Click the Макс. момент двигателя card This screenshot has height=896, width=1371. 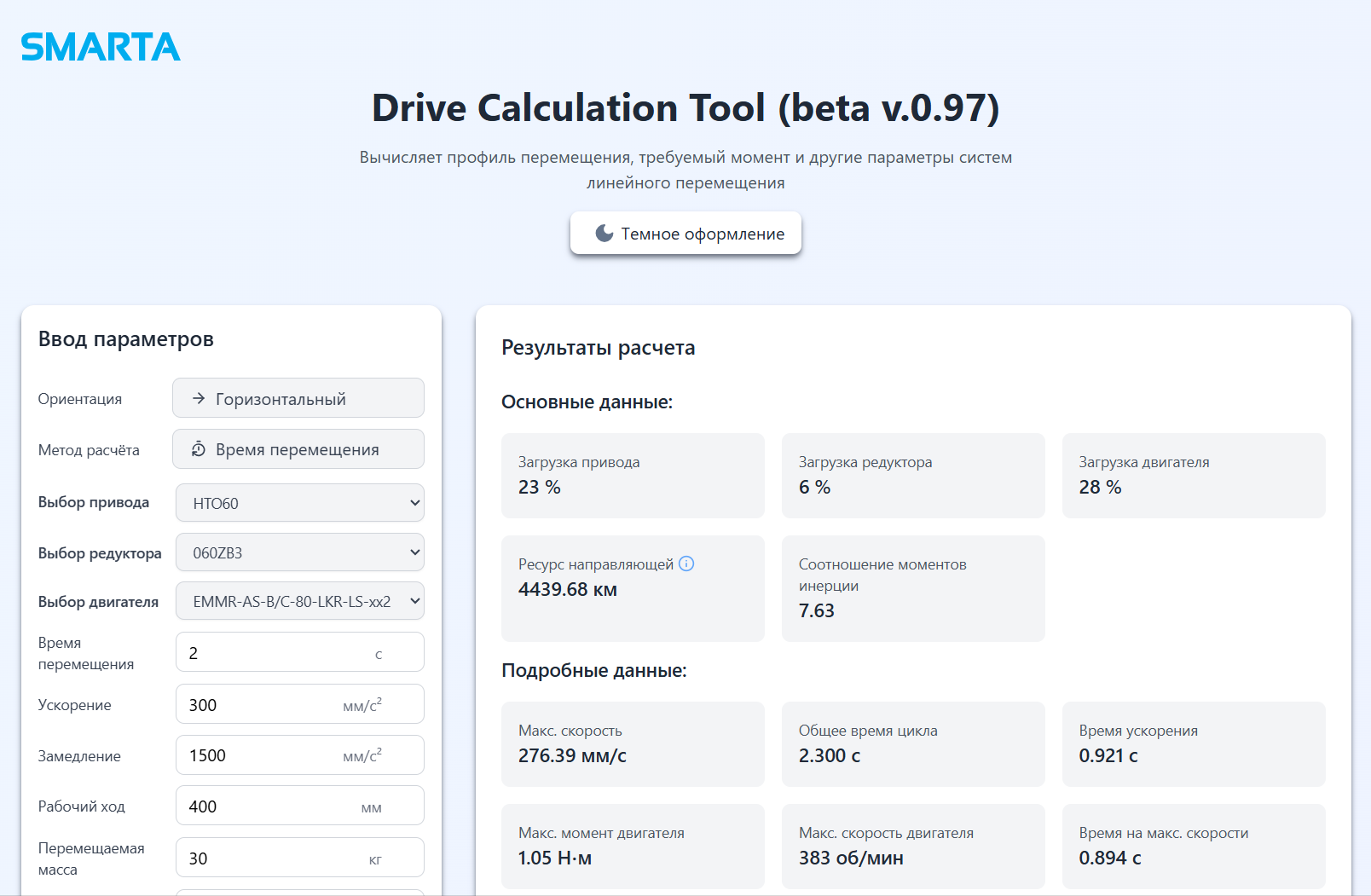pyautogui.click(x=633, y=847)
